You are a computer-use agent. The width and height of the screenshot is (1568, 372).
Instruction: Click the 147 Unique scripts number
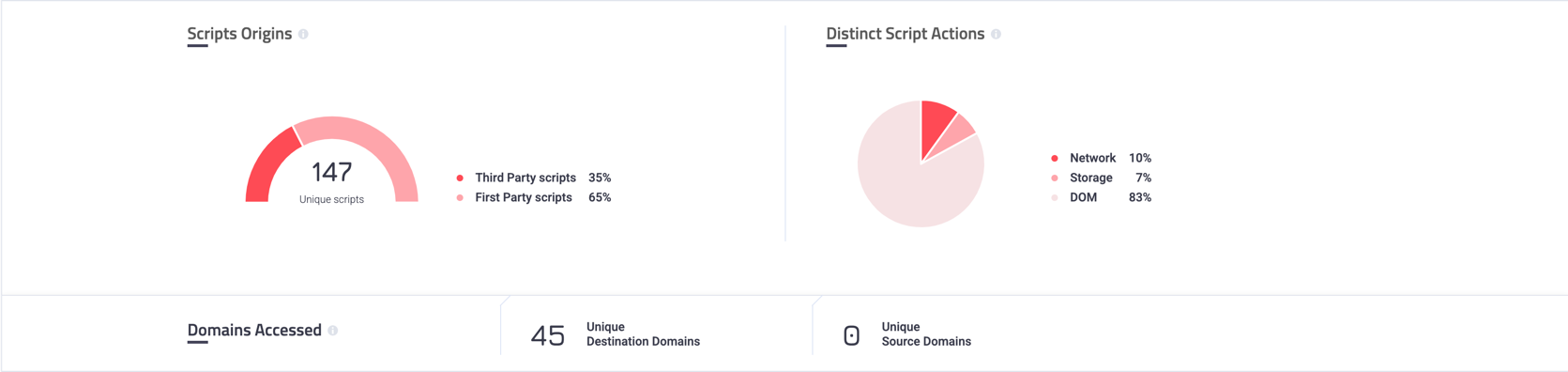[x=331, y=172]
